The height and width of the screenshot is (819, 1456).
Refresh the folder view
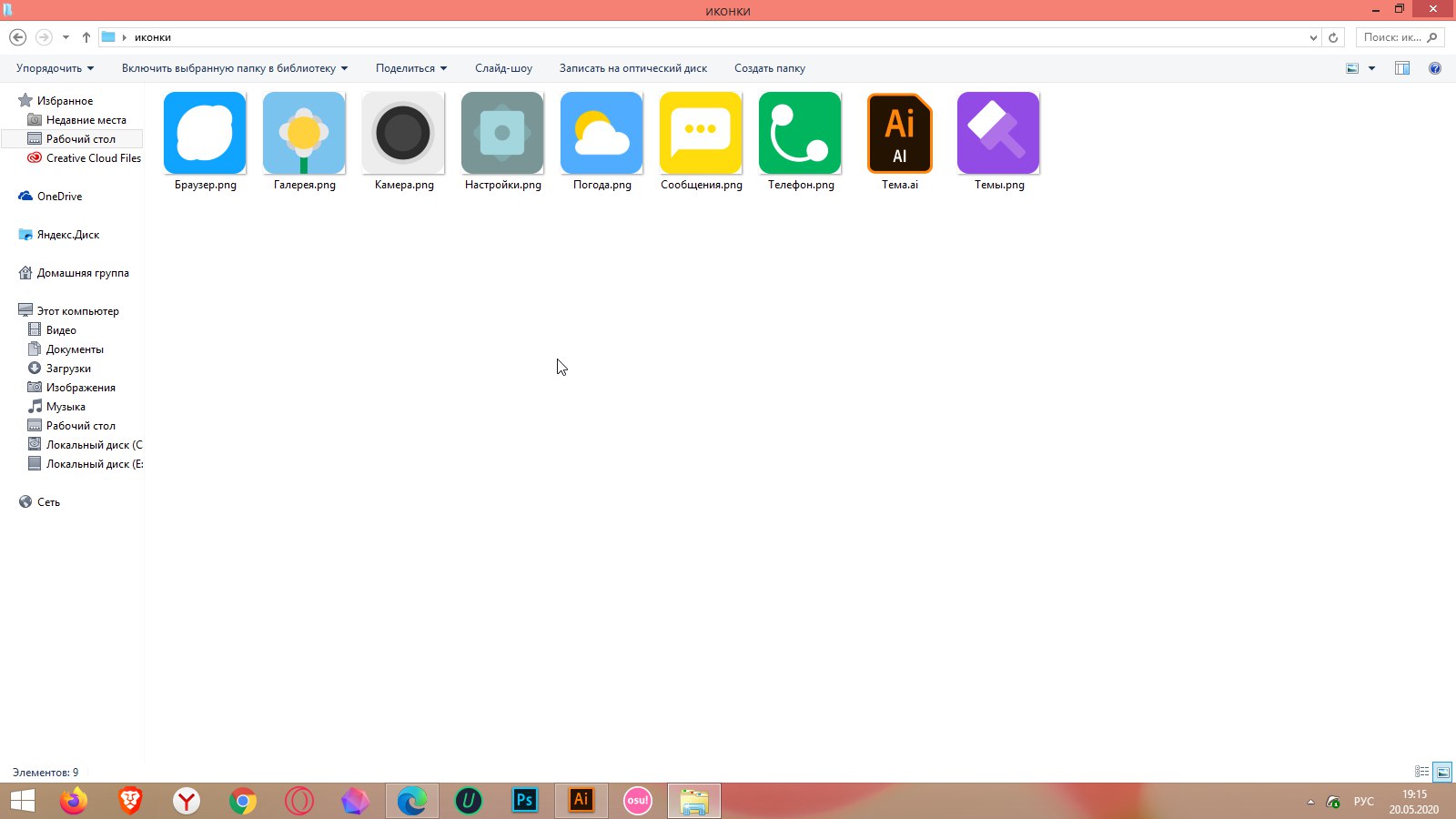[1333, 37]
